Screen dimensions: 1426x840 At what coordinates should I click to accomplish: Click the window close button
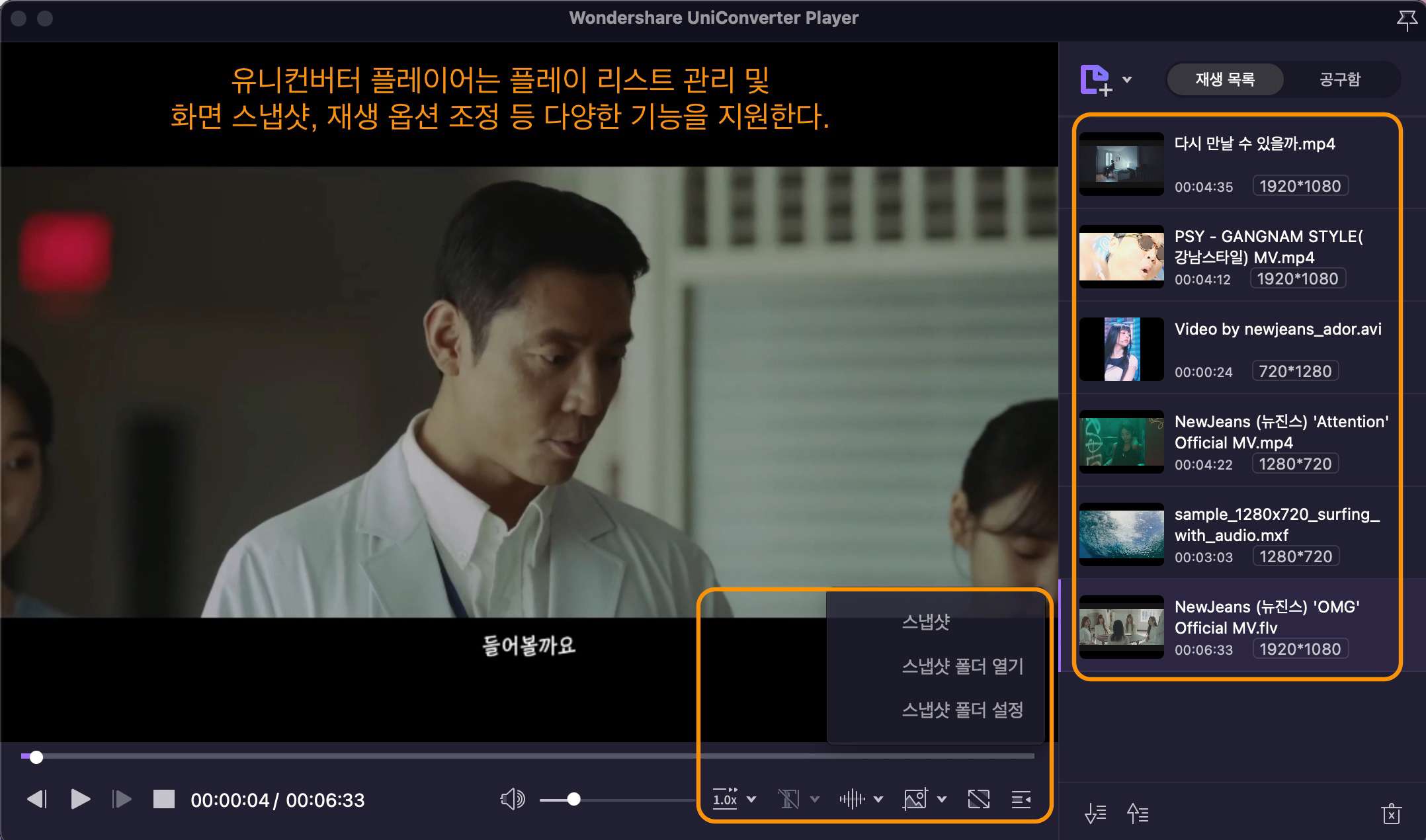(19, 19)
